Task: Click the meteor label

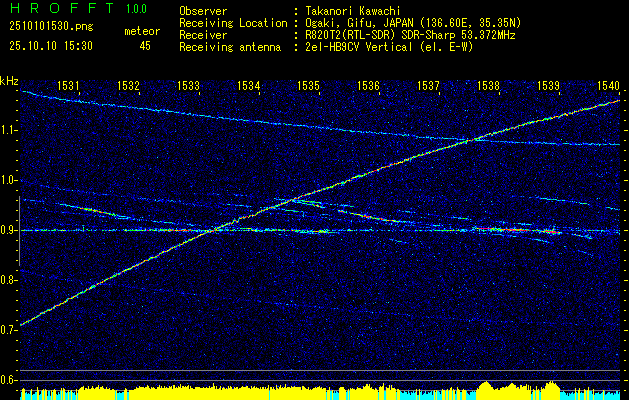Action: pyautogui.click(x=142, y=32)
